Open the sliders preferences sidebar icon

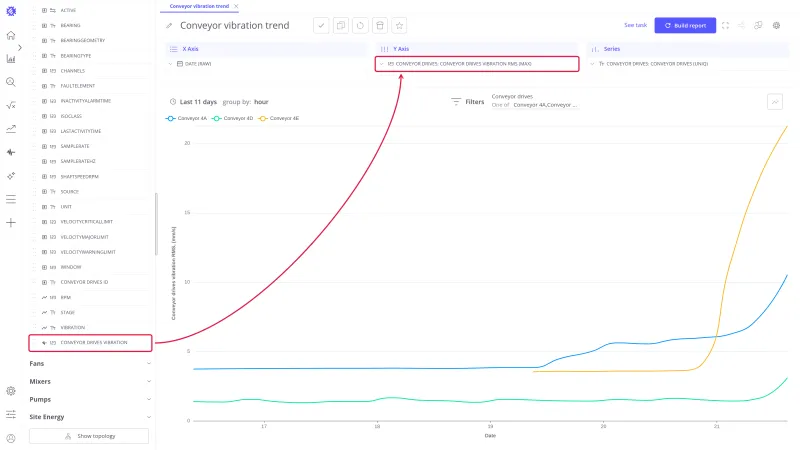(x=11, y=414)
